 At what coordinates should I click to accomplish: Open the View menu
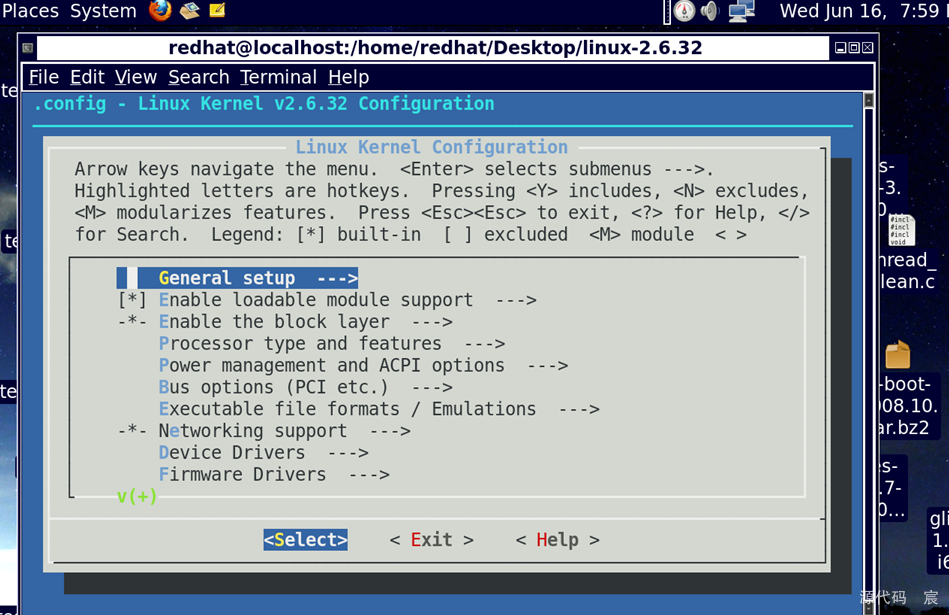coord(136,77)
